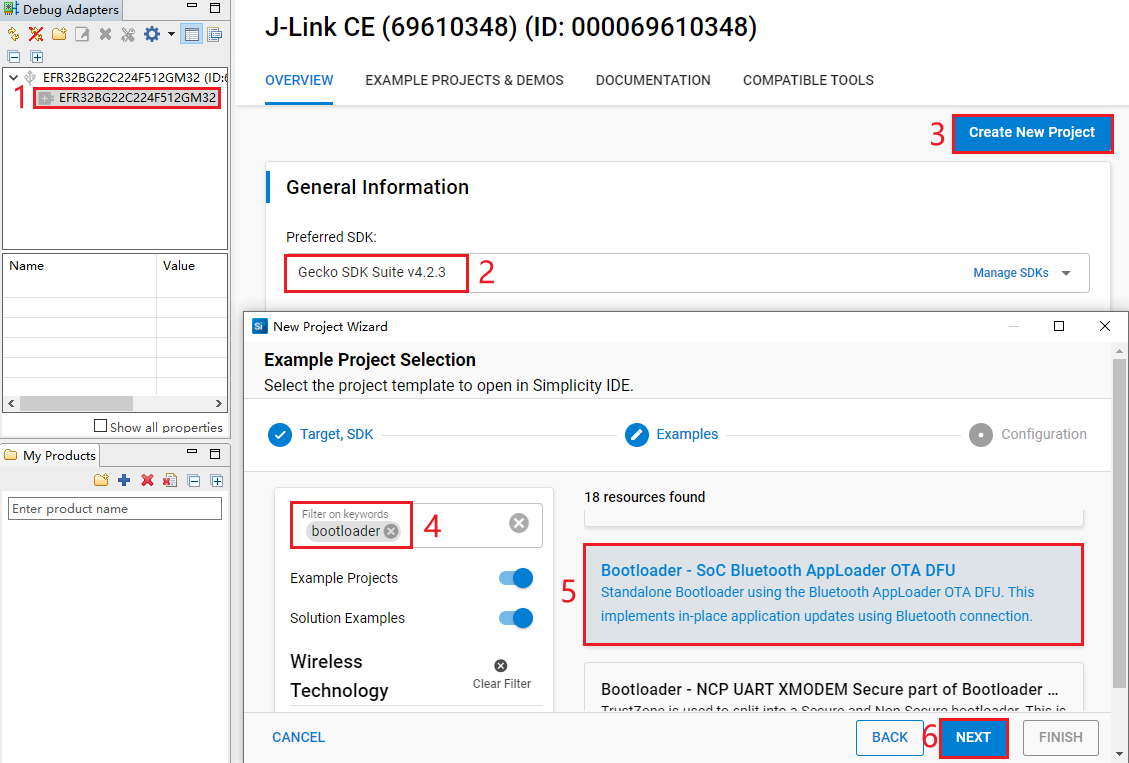Open dropdown arrow next to gear icon
This screenshot has height=763, width=1129.
coord(171,34)
